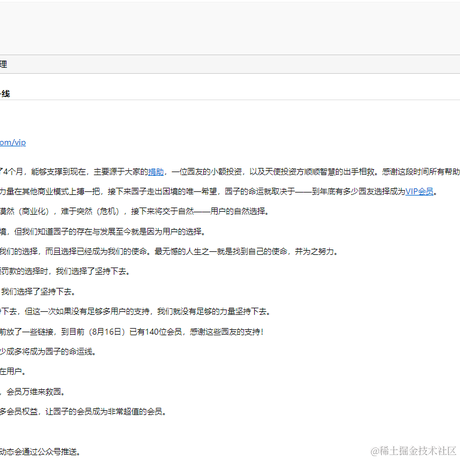Screen dimensions: 460x460
Task: Click the text "让园子的会员成为非常超值的会员"
Action: click(x=105, y=412)
